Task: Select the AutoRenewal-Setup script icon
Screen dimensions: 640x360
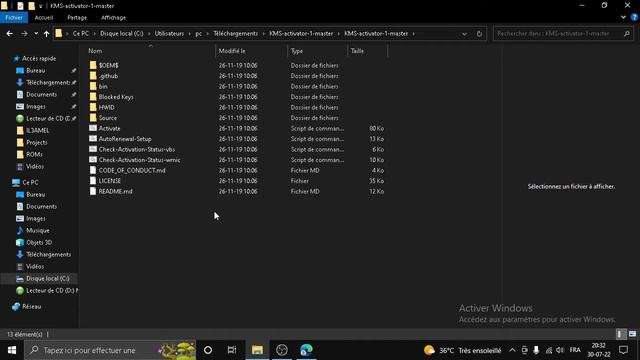Action: tap(93, 139)
